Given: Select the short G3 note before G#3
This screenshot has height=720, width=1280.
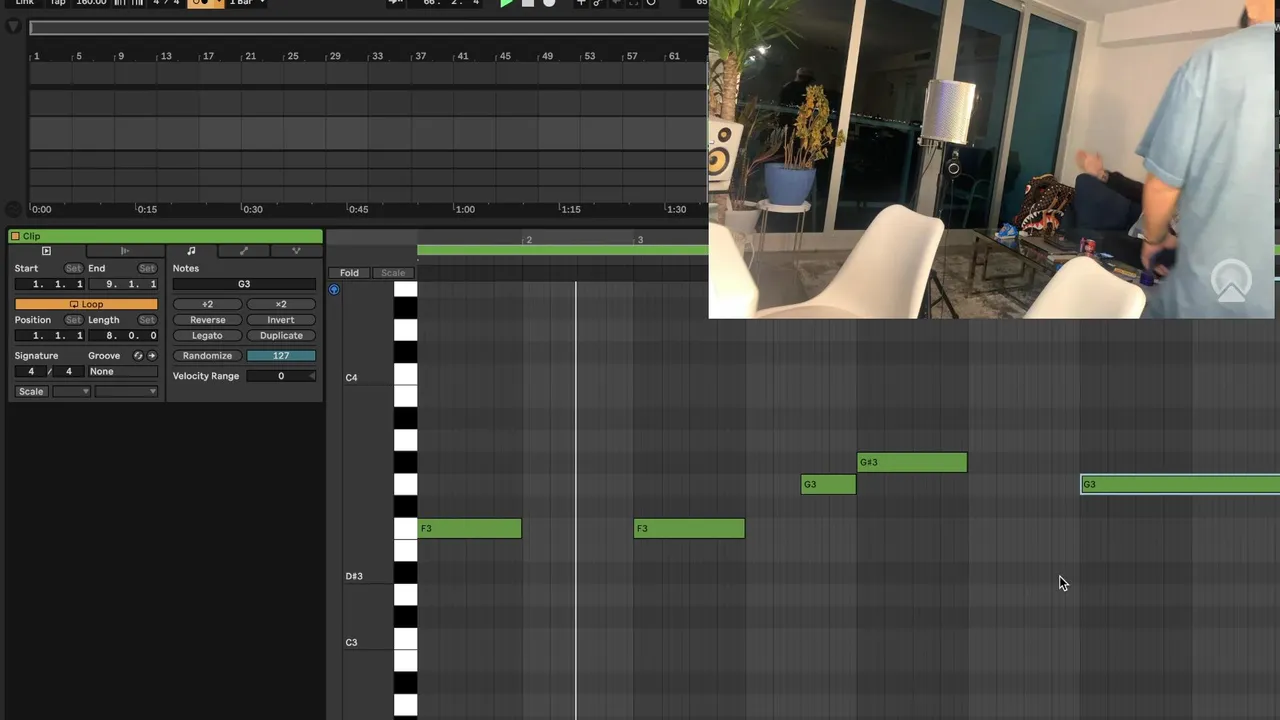Looking at the screenshot, I should point(828,484).
